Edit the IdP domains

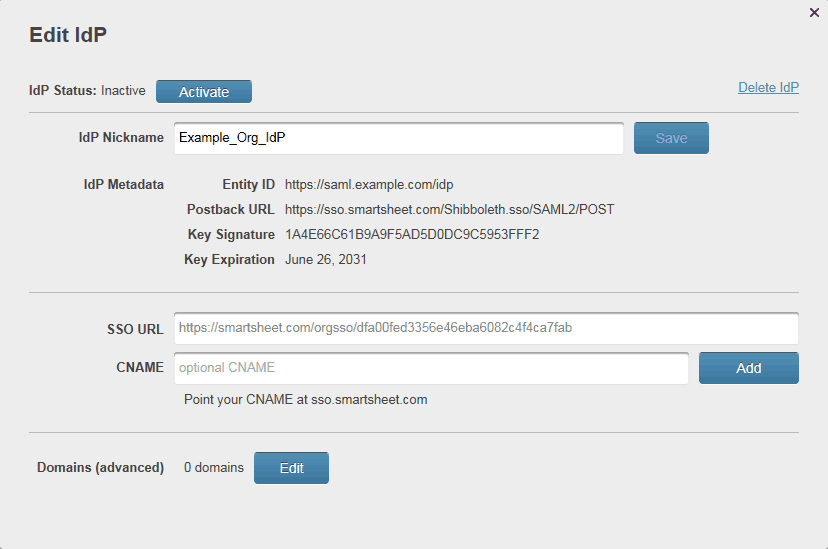pos(291,468)
